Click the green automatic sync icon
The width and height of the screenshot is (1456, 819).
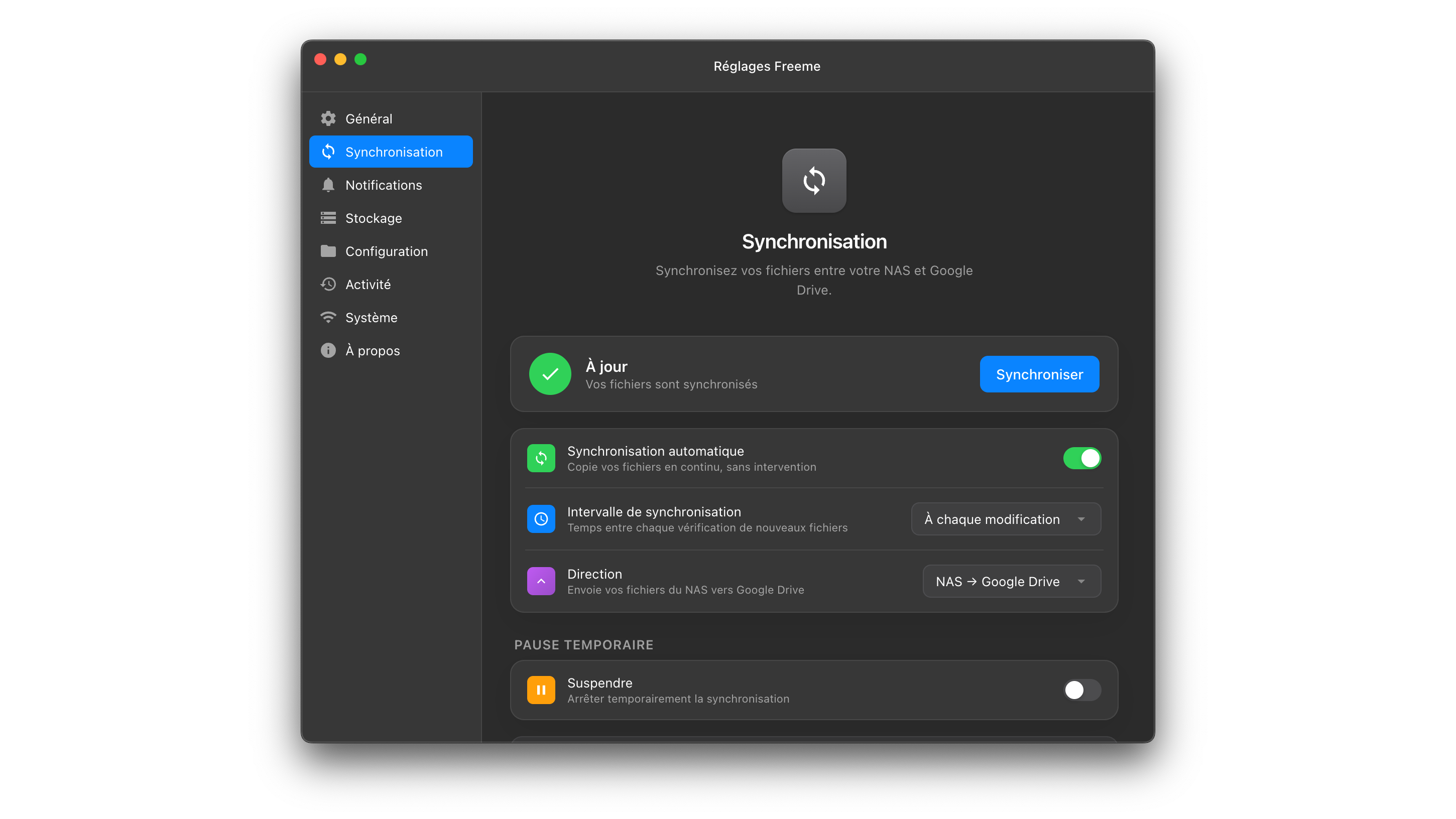pos(541,458)
